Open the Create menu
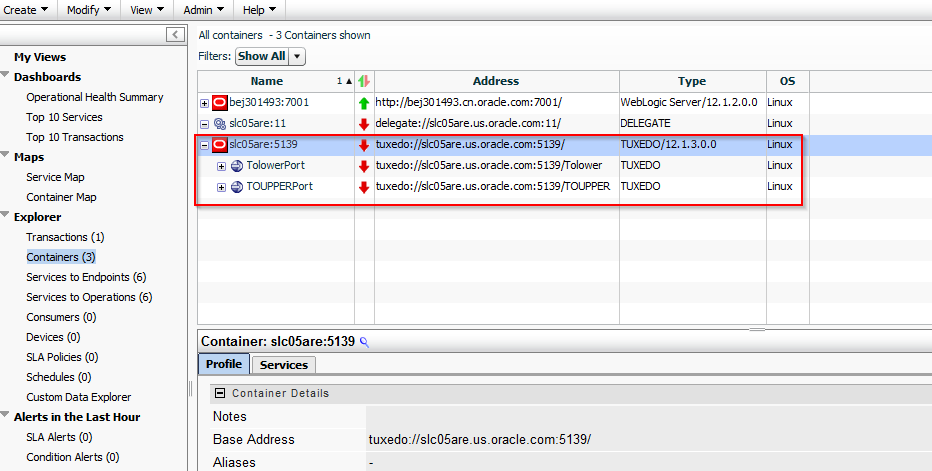This screenshot has height=471, width=932. [x=26, y=10]
